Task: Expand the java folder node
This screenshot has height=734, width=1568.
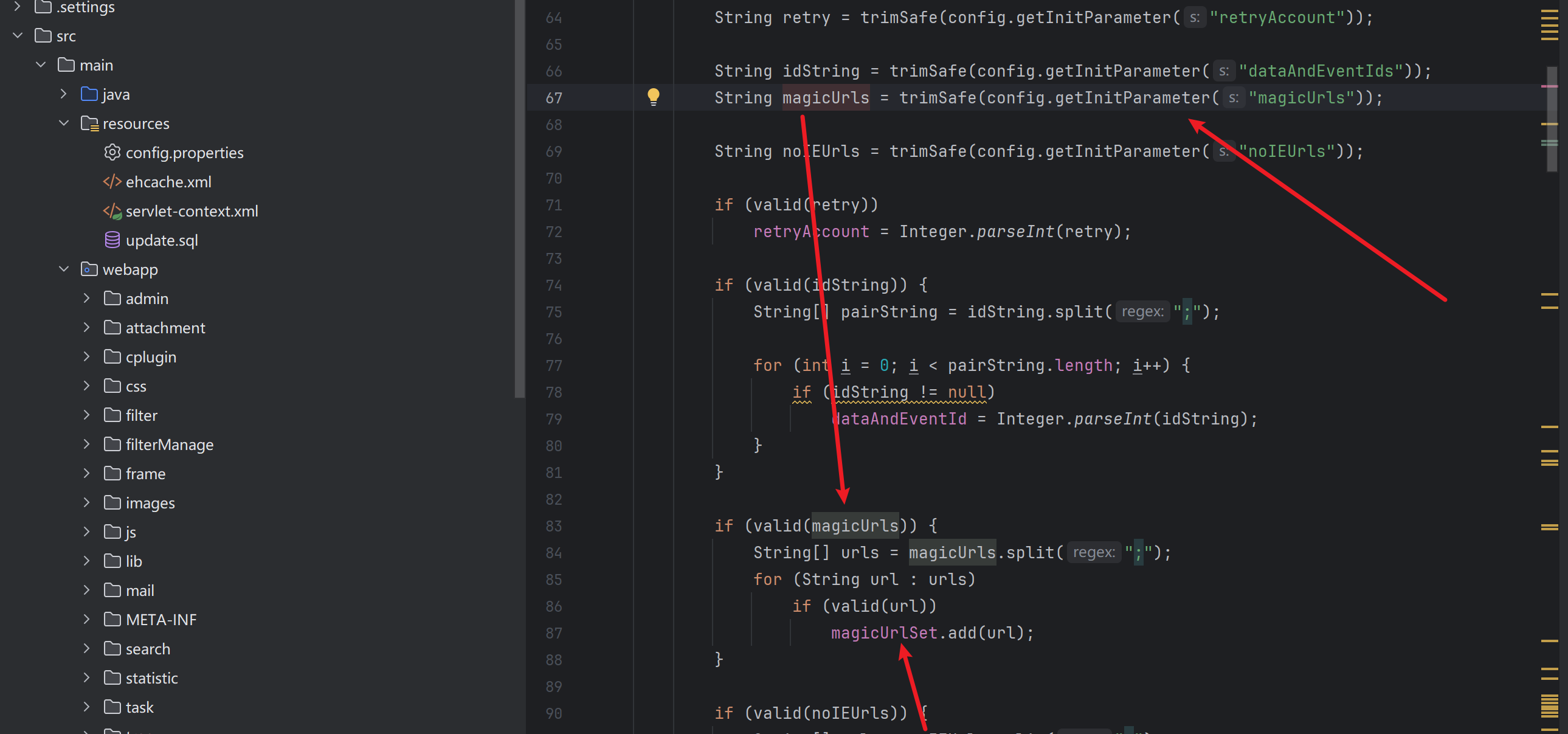Action: (64, 94)
